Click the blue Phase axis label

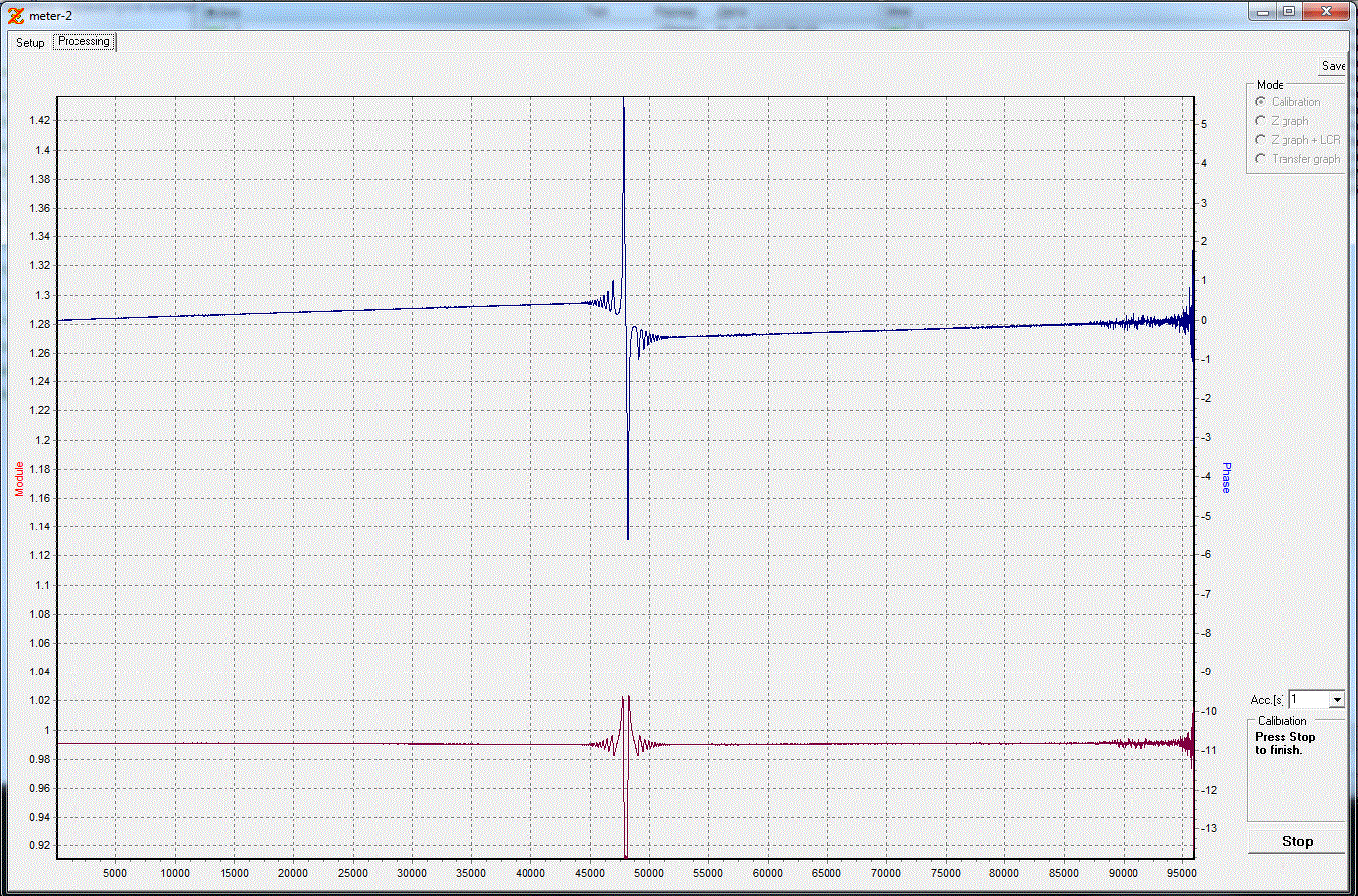(x=1226, y=477)
